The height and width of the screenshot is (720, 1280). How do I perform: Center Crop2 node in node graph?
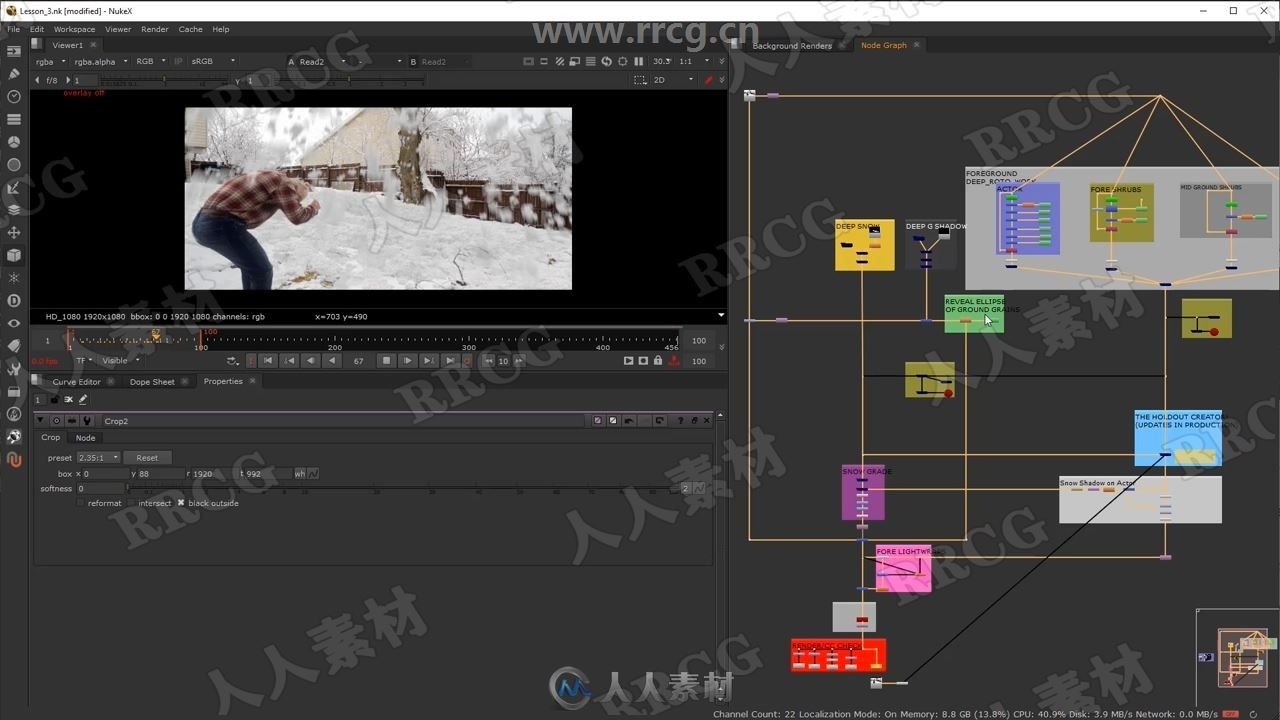coord(55,421)
